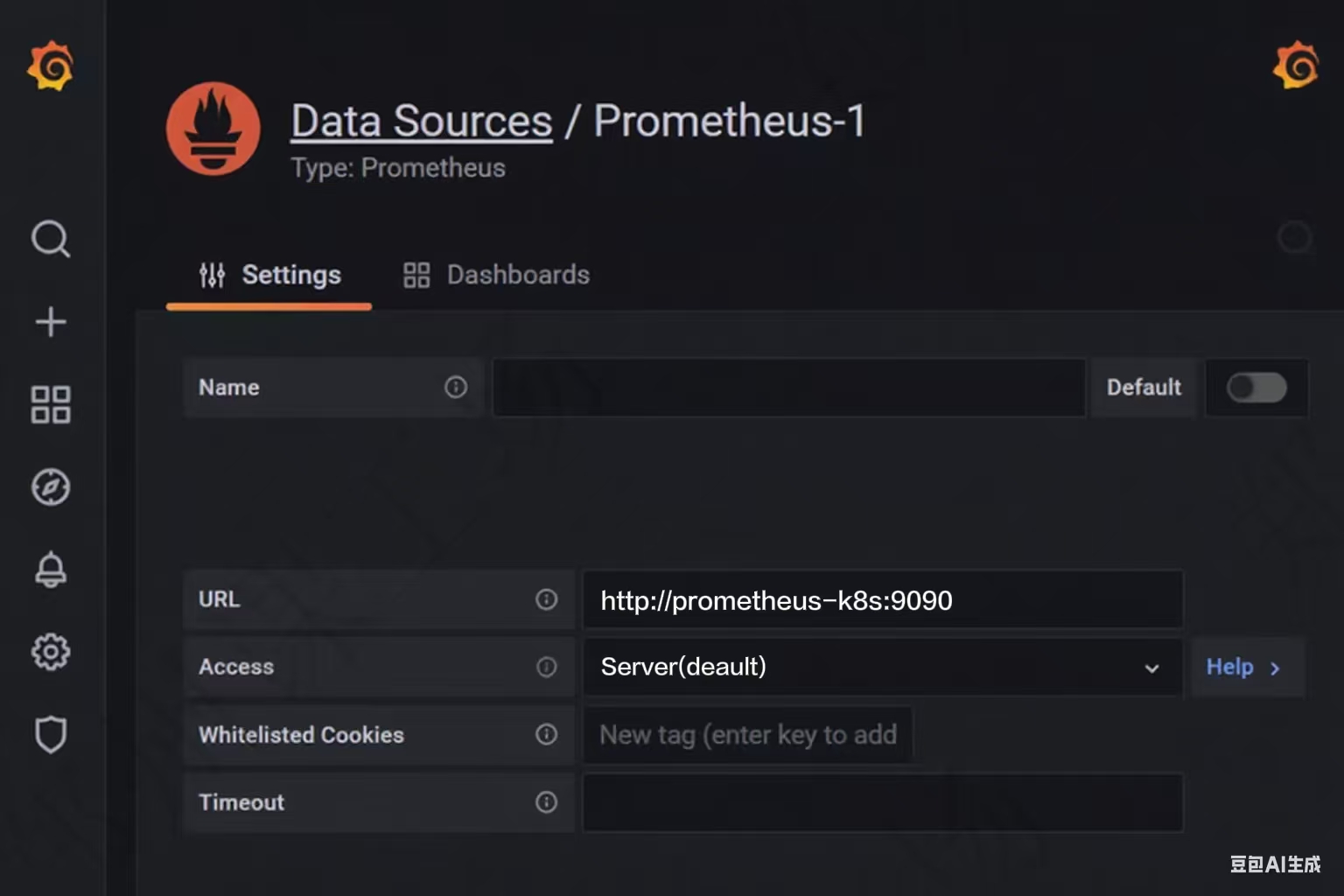Show info tooltip for the Name field
The image size is (1344, 896).
click(456, 387)
